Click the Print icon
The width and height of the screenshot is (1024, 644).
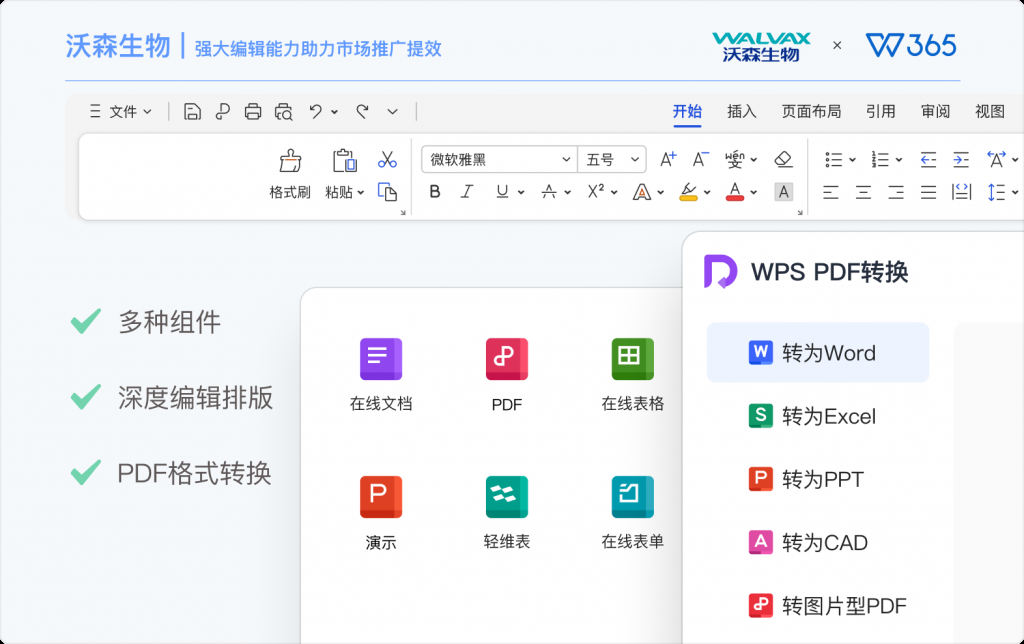tap(253, 112)
